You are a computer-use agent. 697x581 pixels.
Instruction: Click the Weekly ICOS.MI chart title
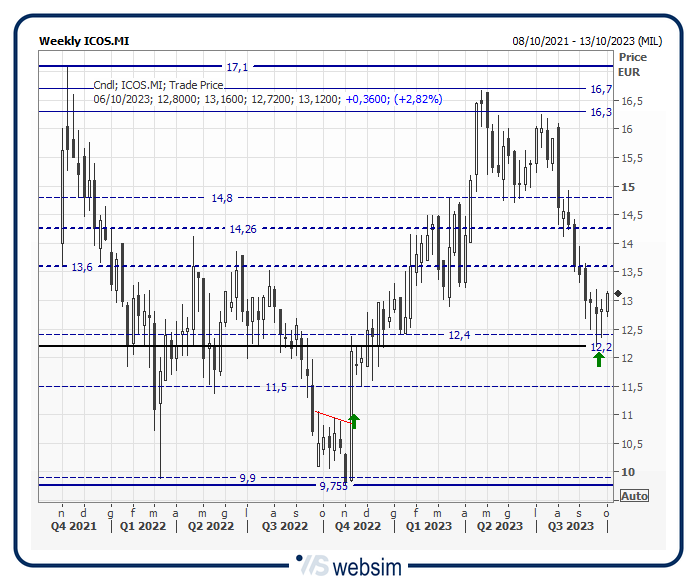[x=84, y=41]
